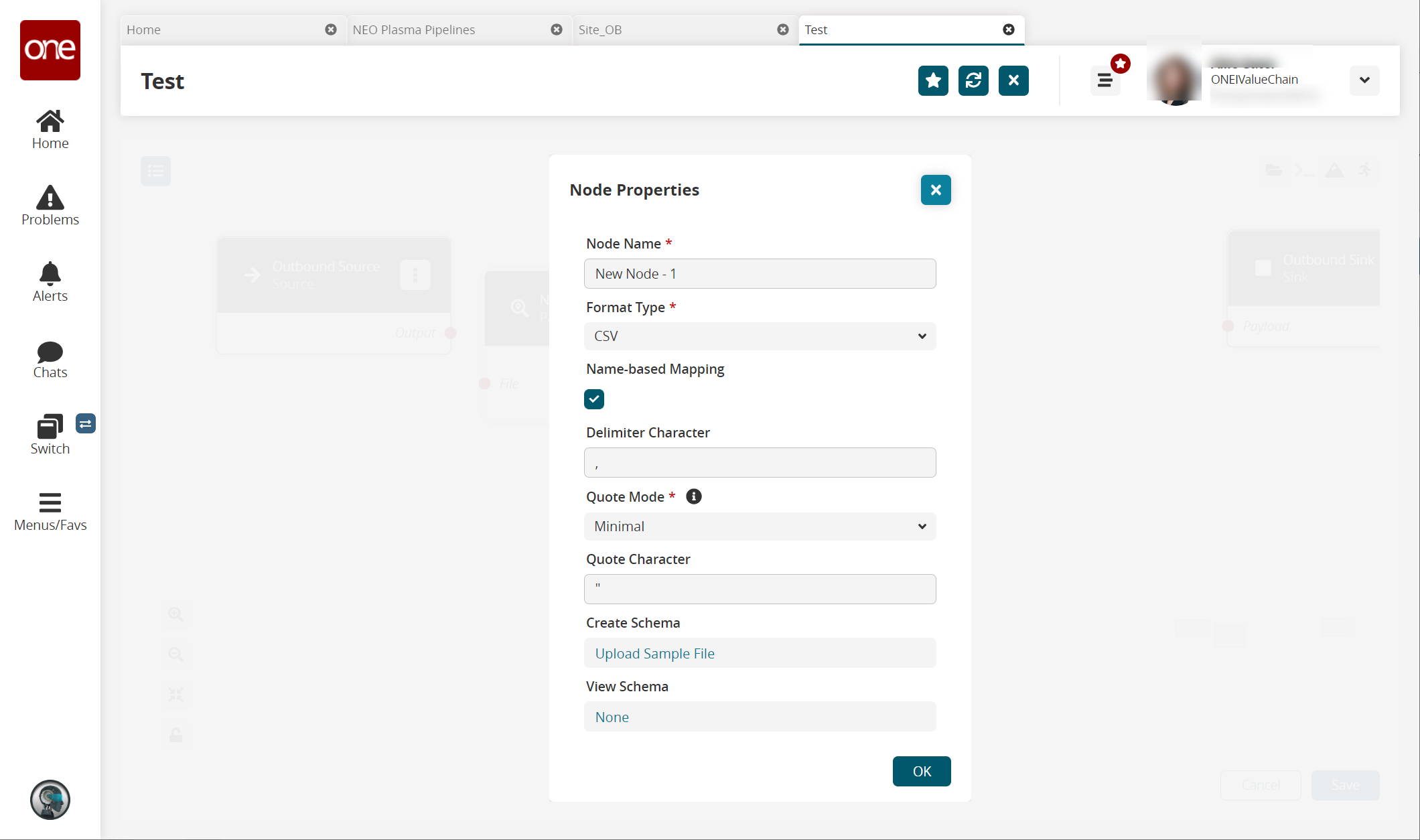The width and height of the screenshot is (1420, 840).
Task: Click the OK button to confirm
Action: [x=921, y=770]
